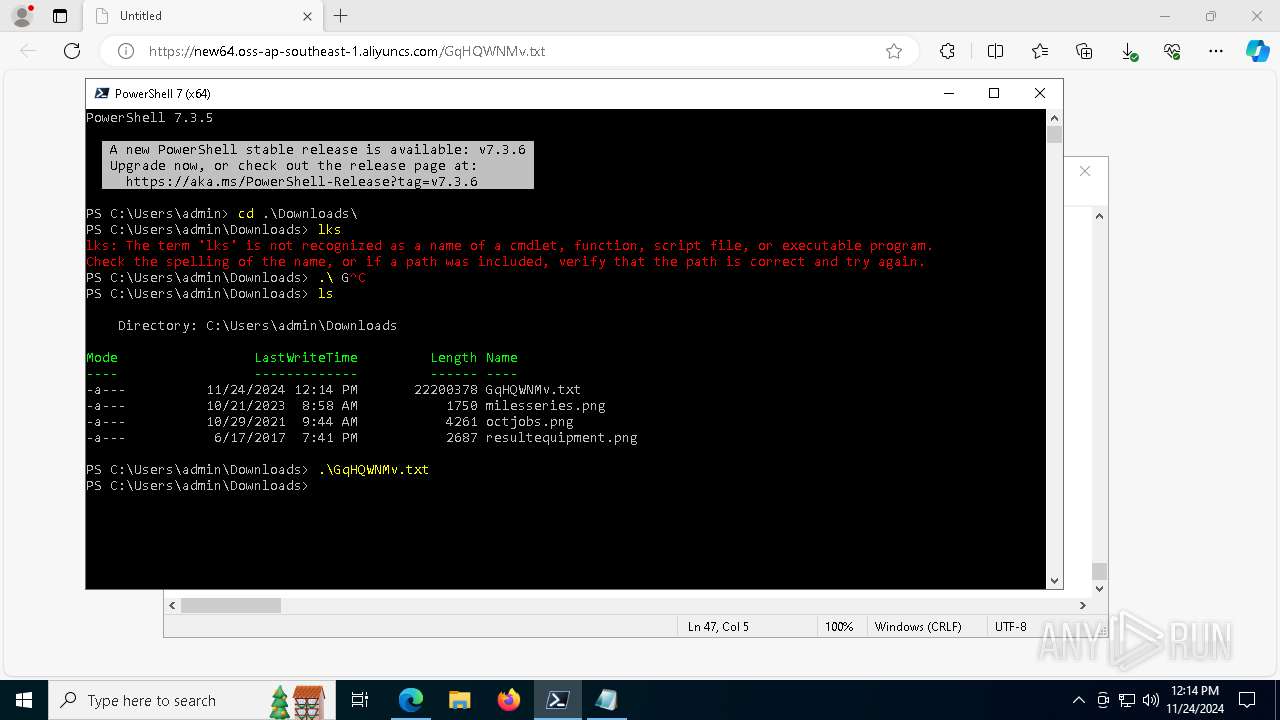Click the UTF-8 encoding indicator
Screen dimensions: 1280x720
[x=1011, y=627]
